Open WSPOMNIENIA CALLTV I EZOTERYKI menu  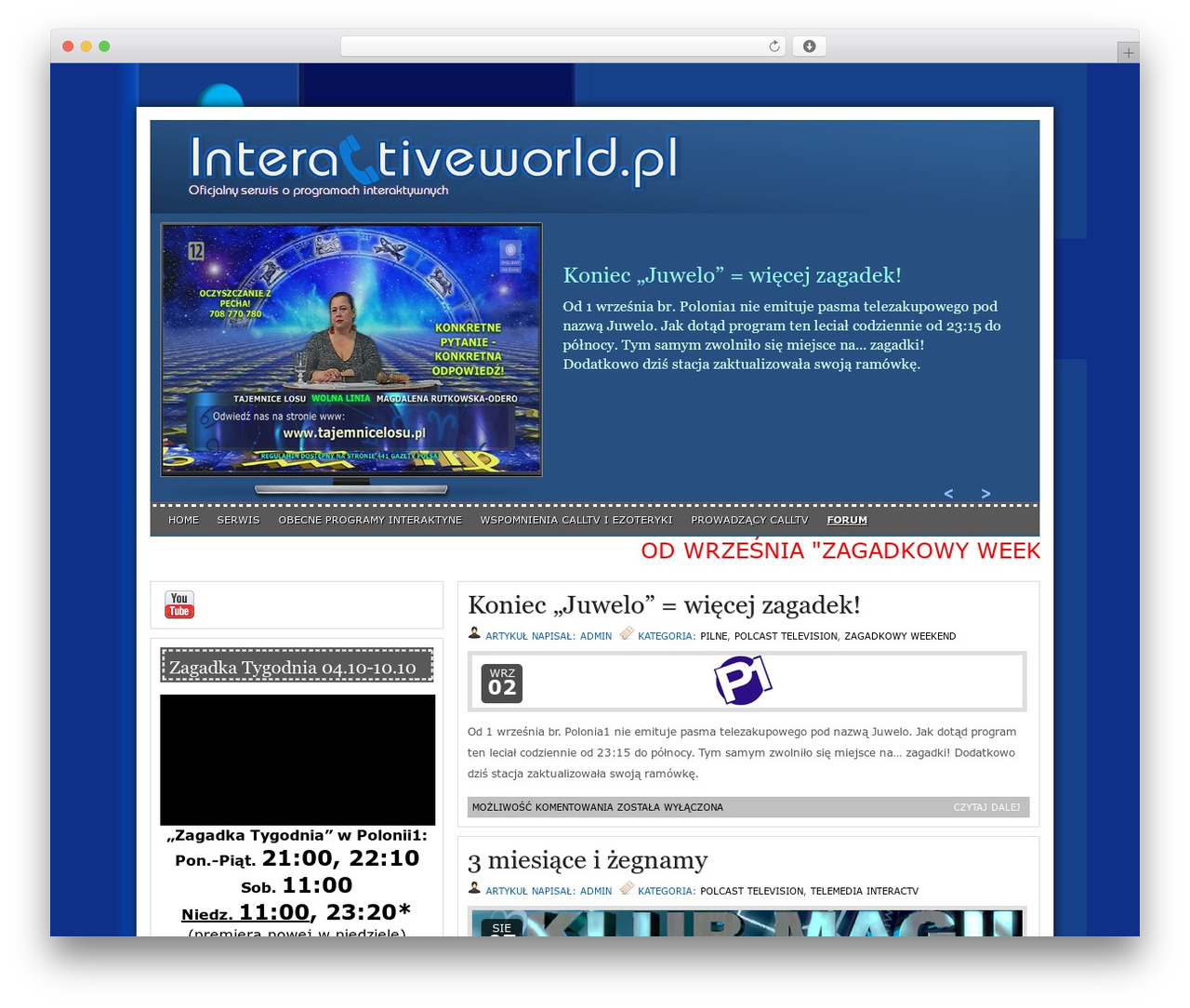click(576, 521)
